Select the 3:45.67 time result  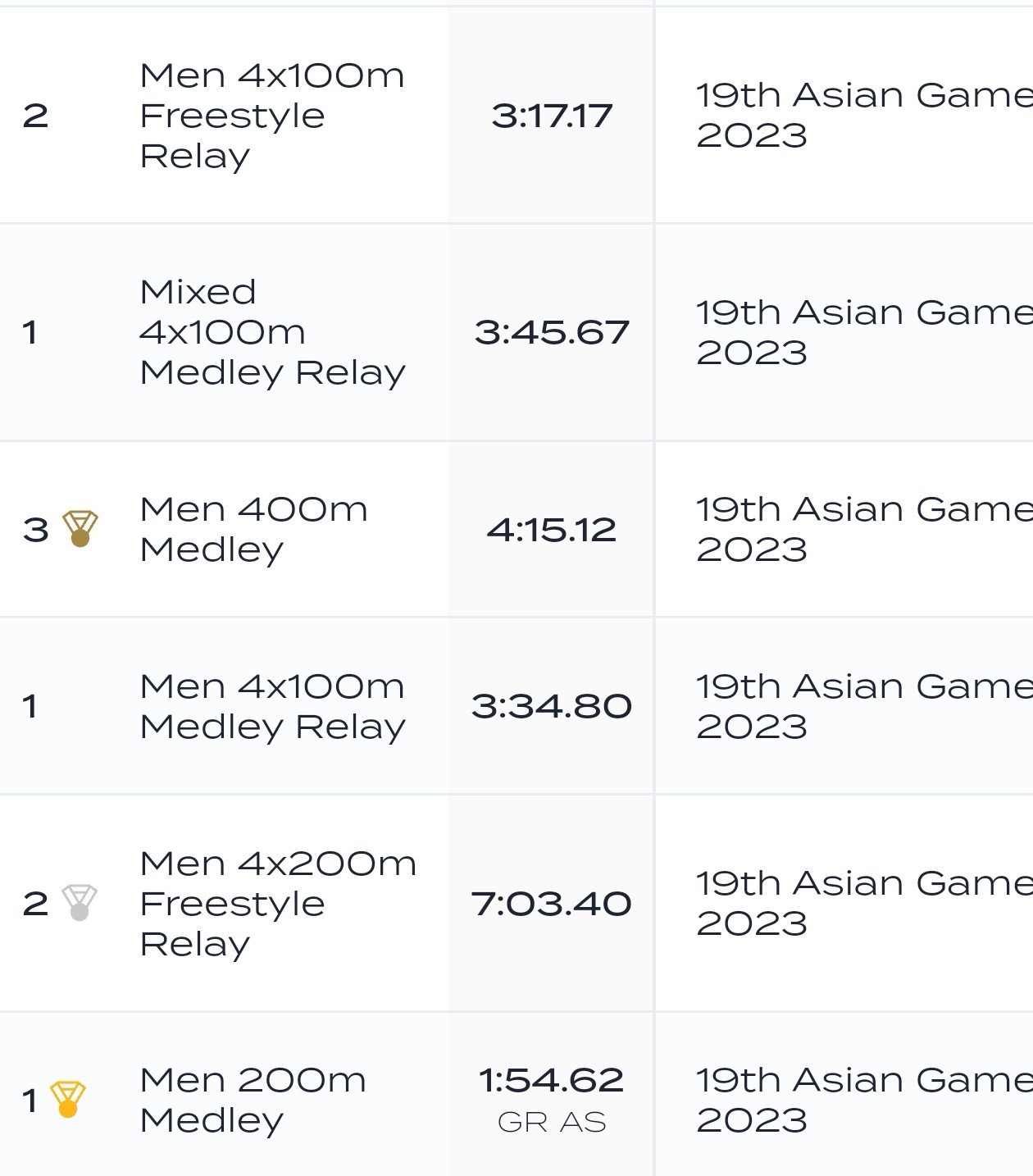[552, 332]
